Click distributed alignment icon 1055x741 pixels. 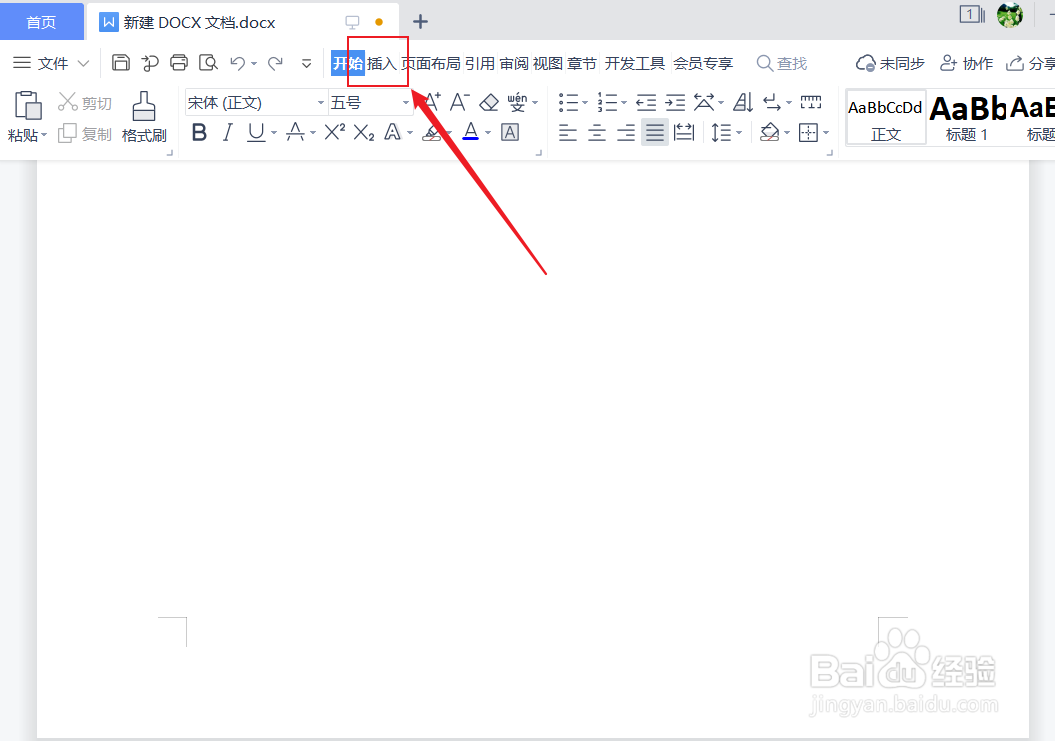(x=684, y=133)
